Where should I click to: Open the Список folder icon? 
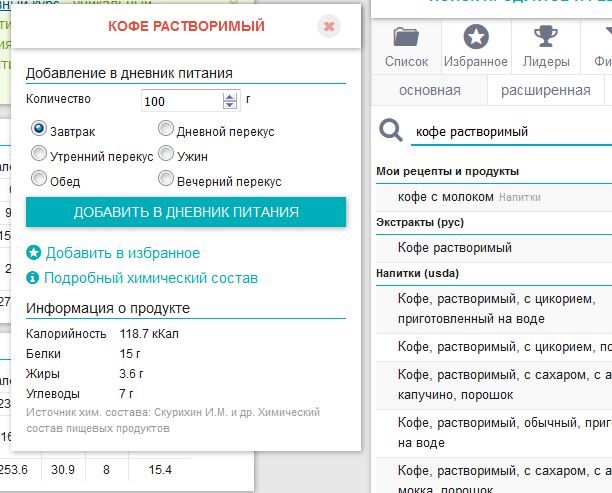pyautogui.click(x=406, y=39)
